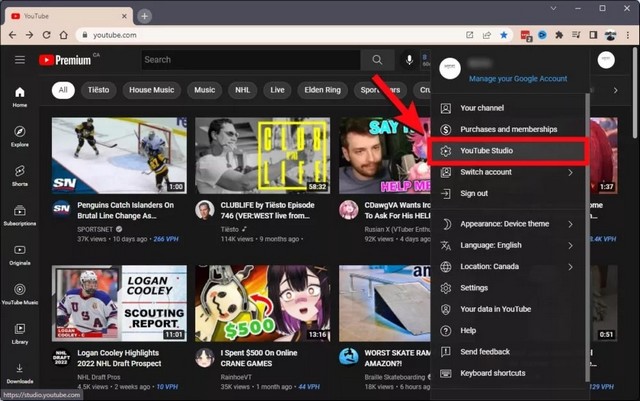Viewport: 640px width, 401px height.
Task: Open Library in the sidebar
Action: click(20, 334)
